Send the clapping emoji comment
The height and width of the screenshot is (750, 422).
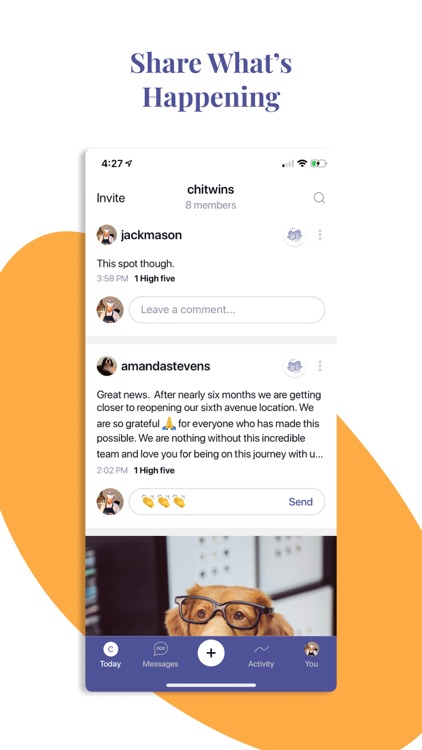point(300,502)
